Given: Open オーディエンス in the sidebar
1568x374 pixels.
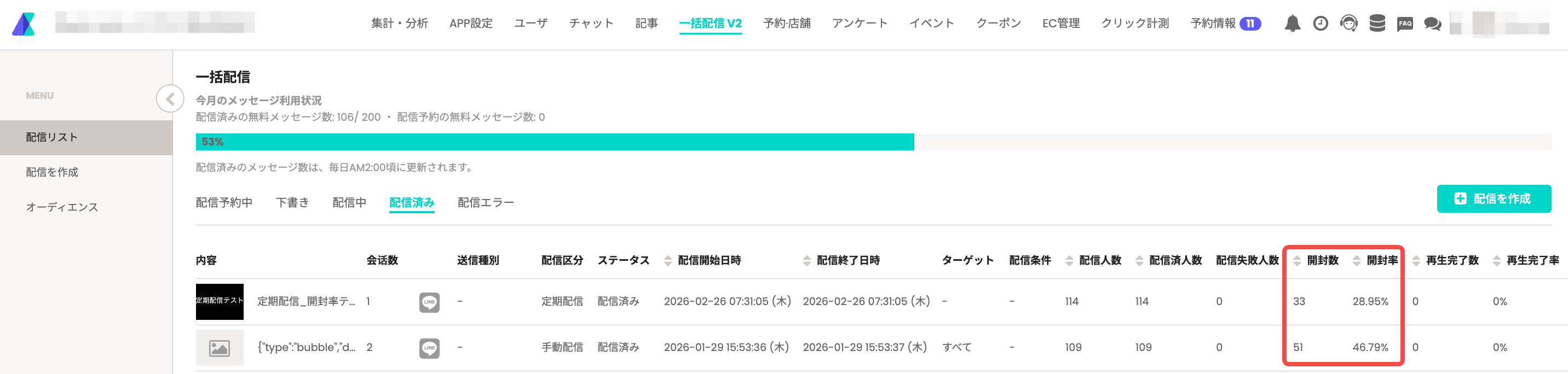Looking at the screenshot, I should click(x=62, y=207).
